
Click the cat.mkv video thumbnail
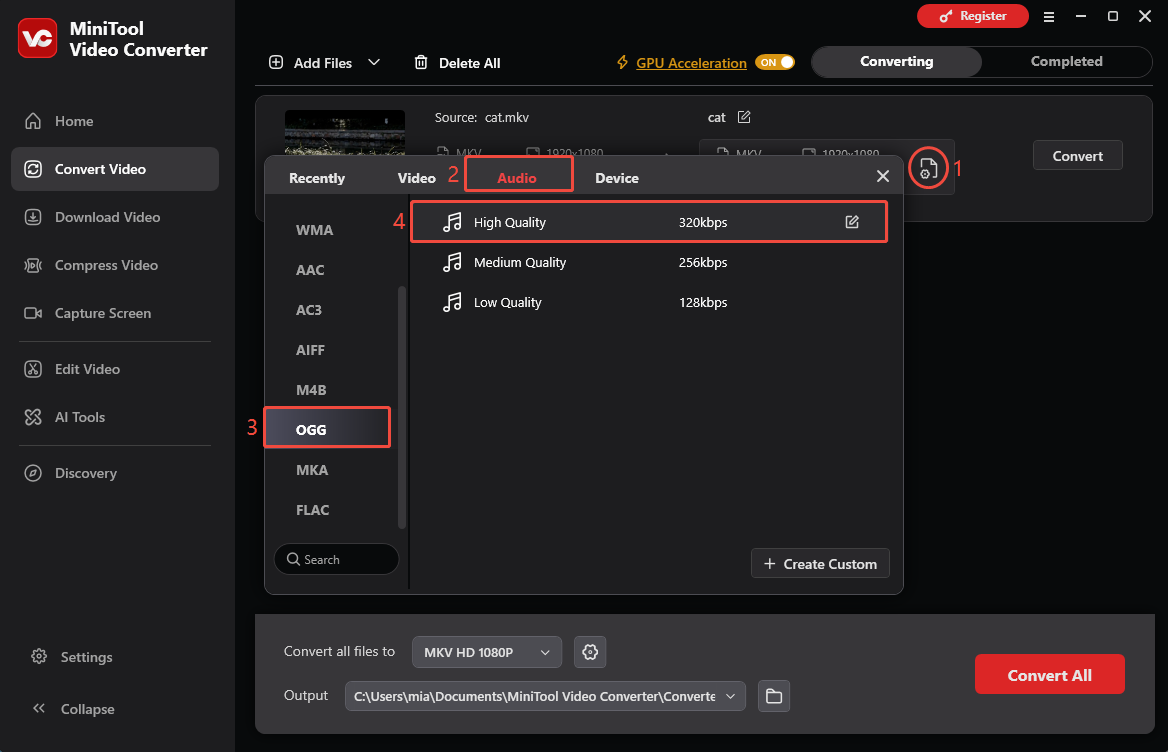click(345, 133)
